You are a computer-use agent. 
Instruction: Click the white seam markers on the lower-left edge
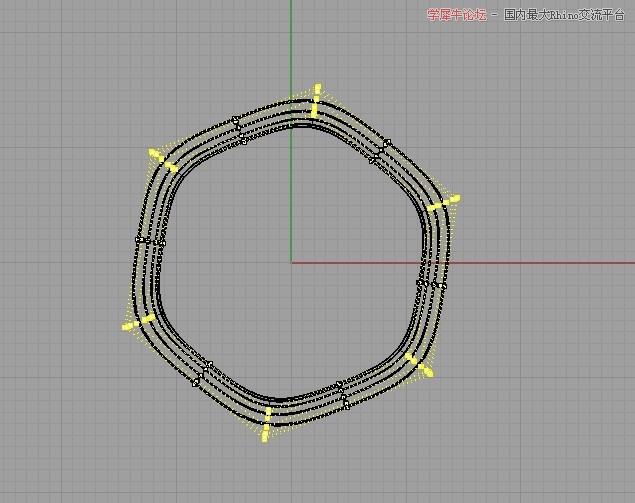[202, 374]
